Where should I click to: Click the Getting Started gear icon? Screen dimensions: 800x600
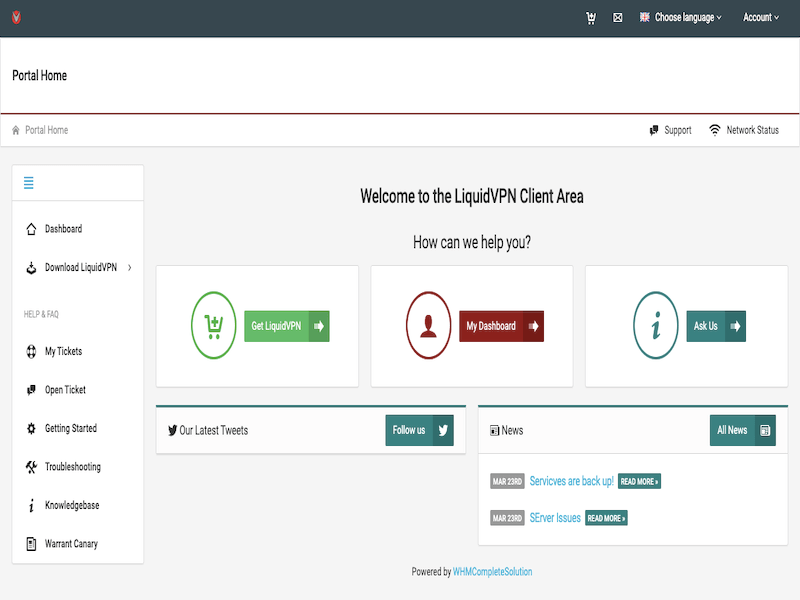pyautogui.click(x=31, y=428)
